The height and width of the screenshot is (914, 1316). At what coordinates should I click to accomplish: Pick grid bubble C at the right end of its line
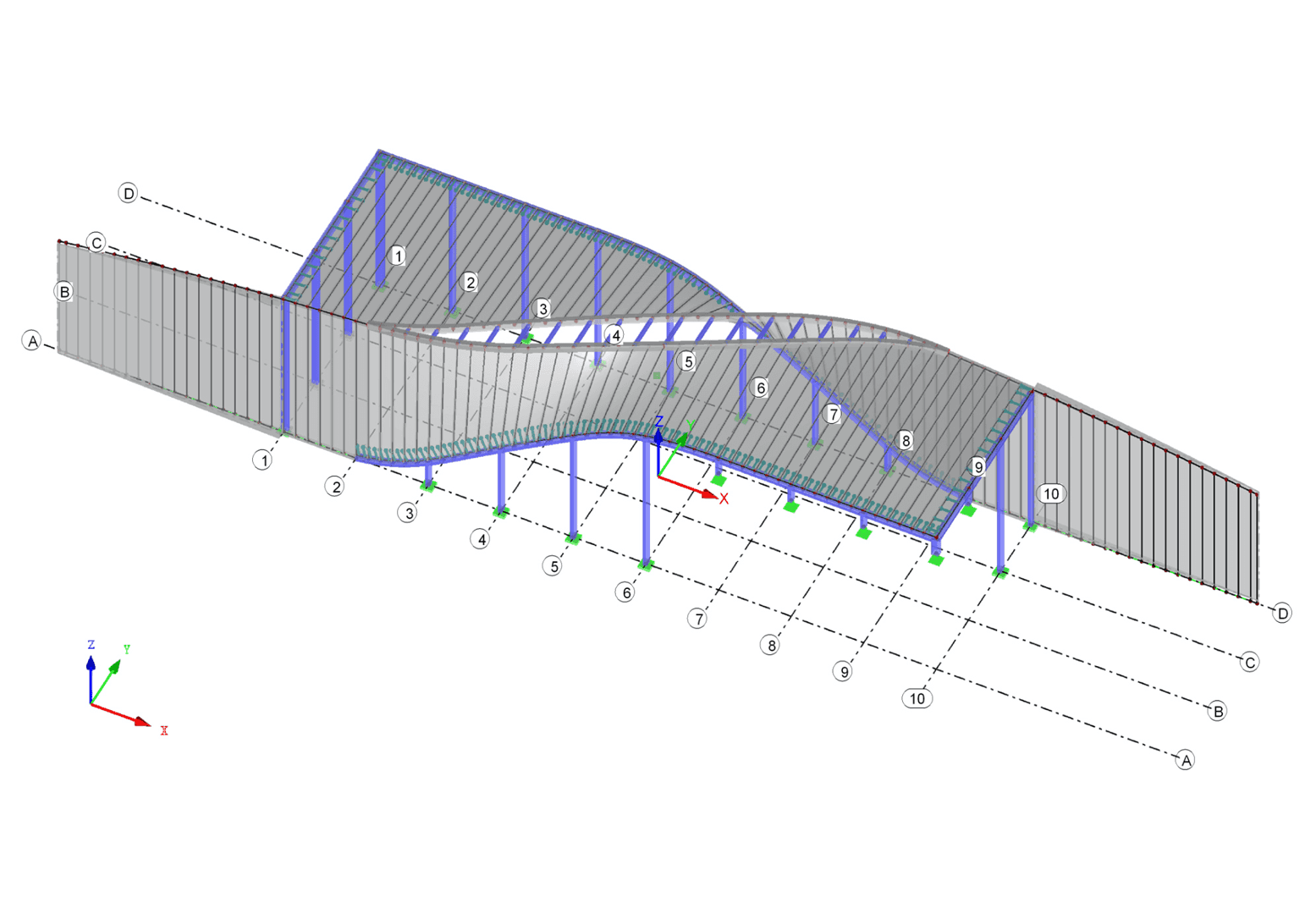(1250, 662)
